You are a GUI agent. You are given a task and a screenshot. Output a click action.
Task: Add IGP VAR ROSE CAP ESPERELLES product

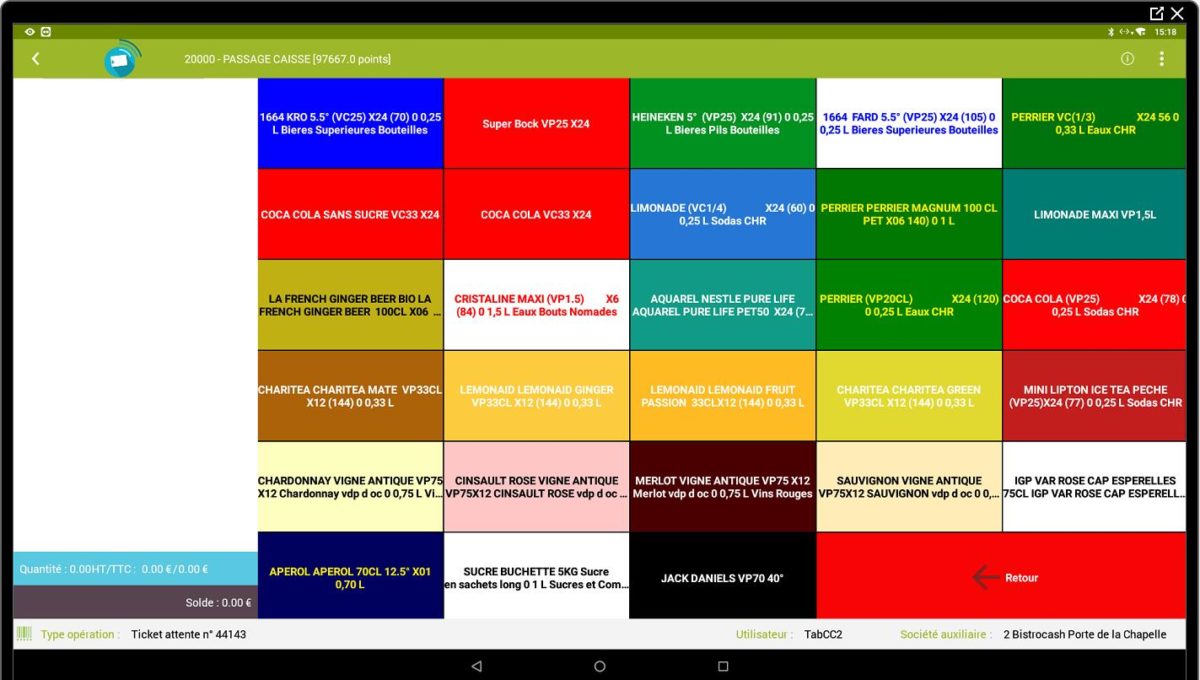tap(1094, 487)
